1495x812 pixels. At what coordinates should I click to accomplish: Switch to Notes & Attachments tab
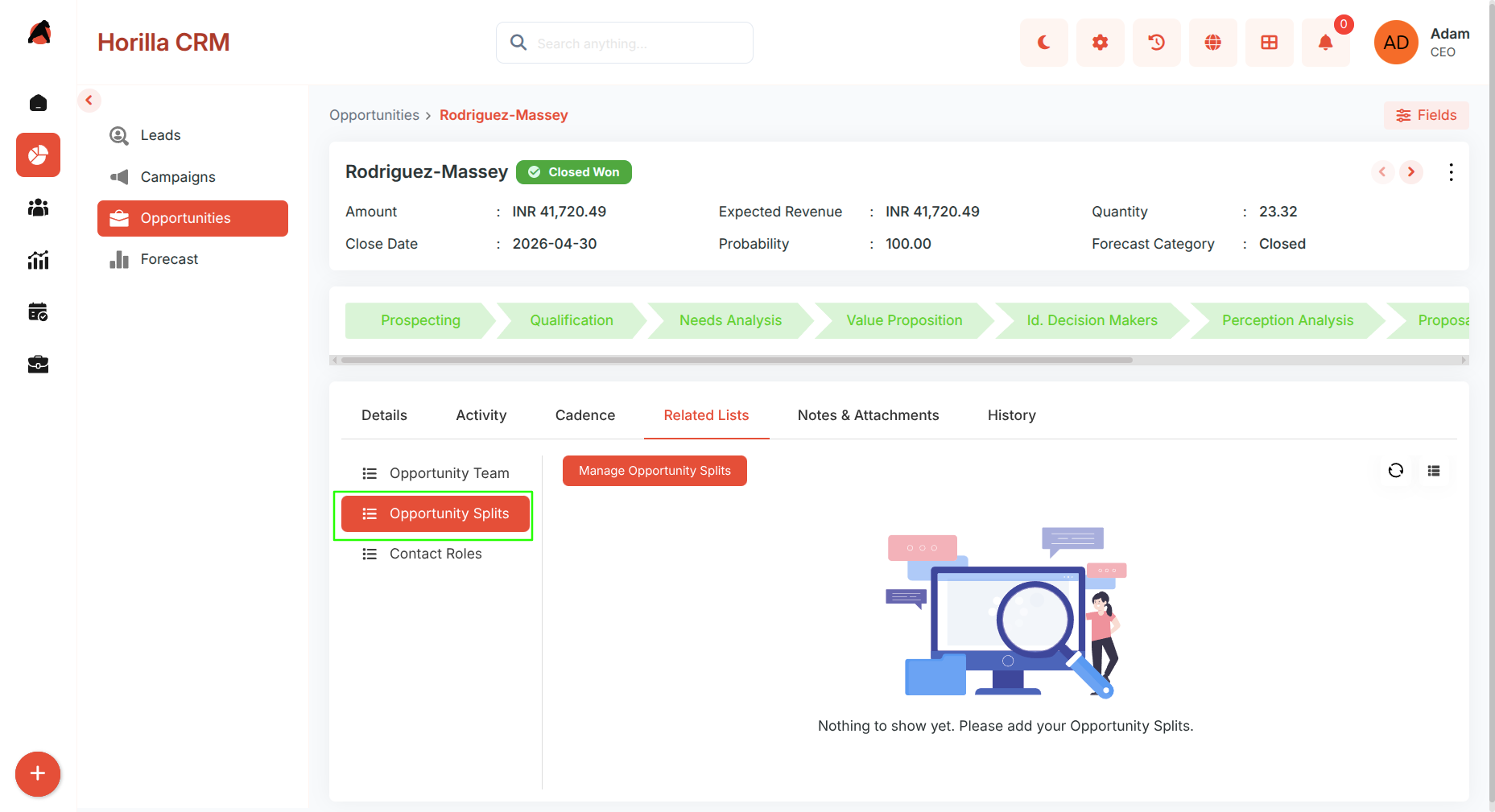point(868,415)
